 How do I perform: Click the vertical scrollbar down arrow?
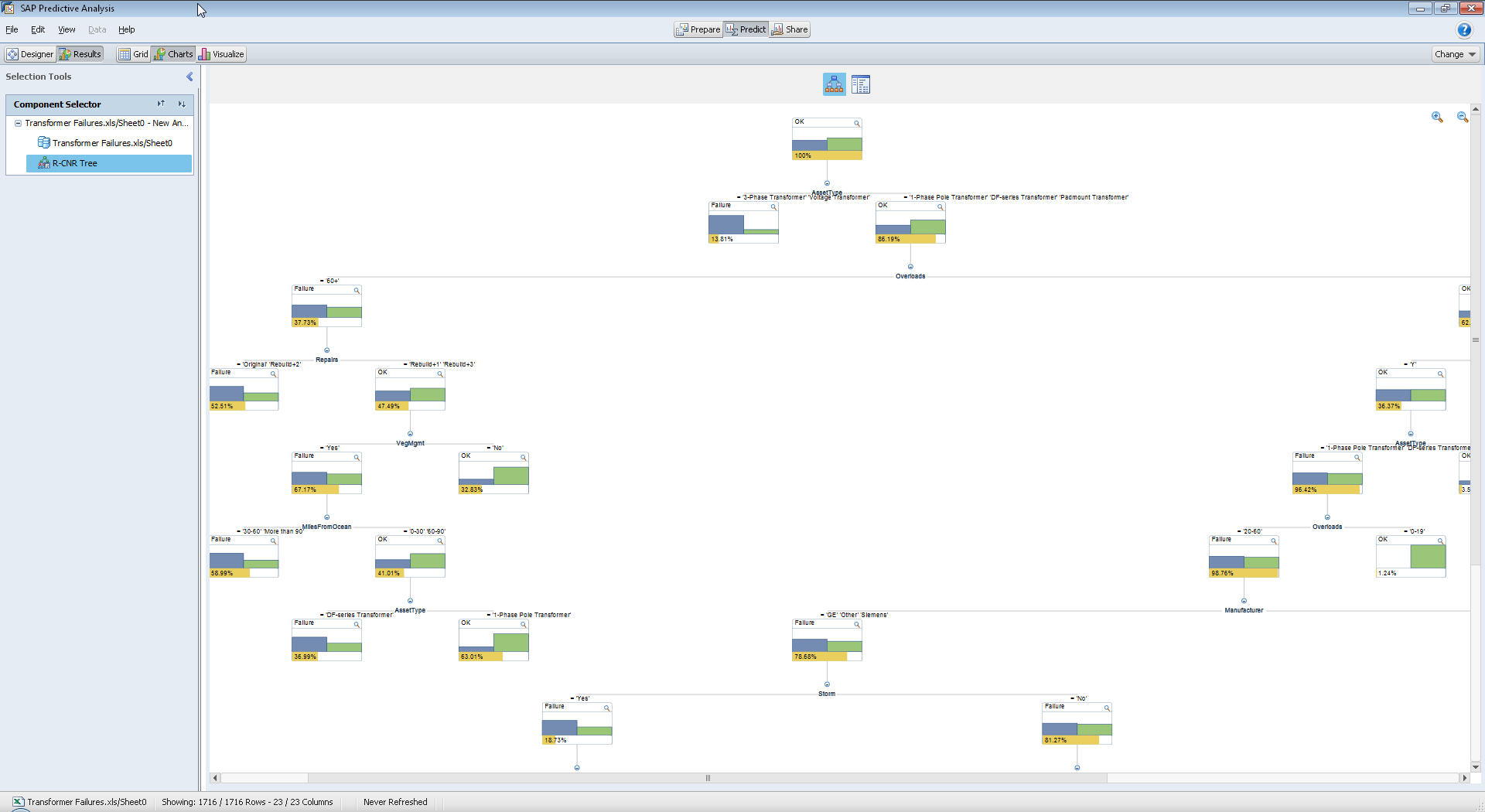click(1476, 767)
